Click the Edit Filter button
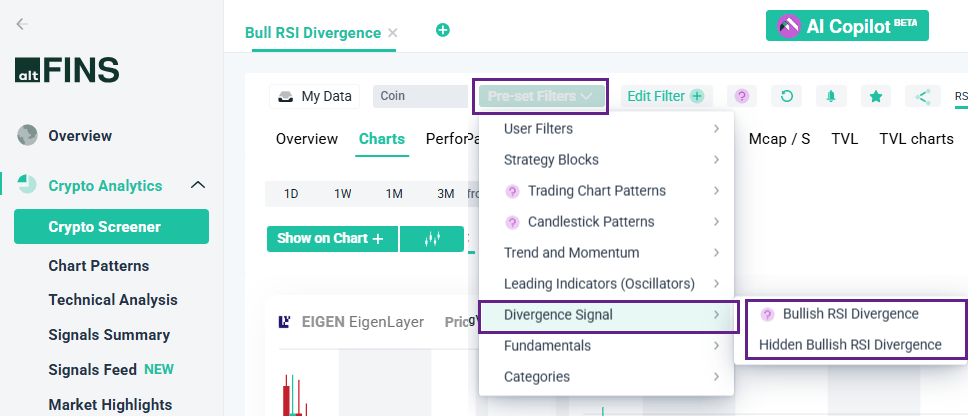The height and width of the screenshot is (416, 968). tap(664, 96)
